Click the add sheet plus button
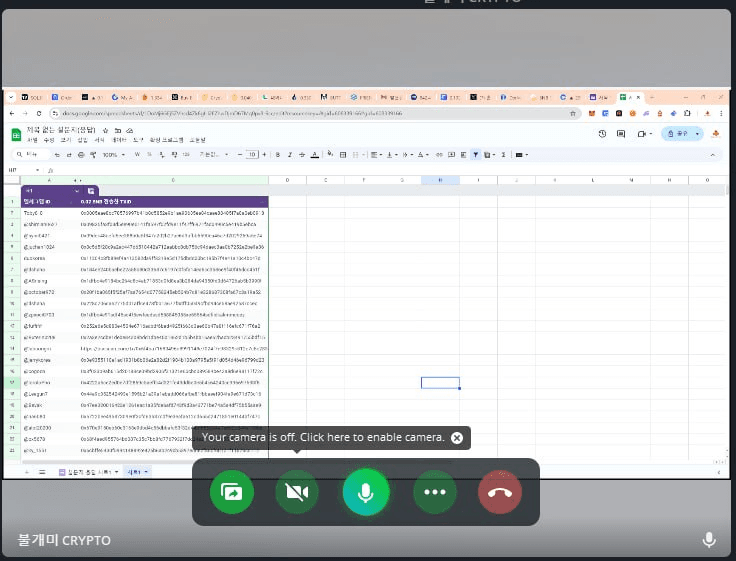736x561 pixels. point(27,471)
